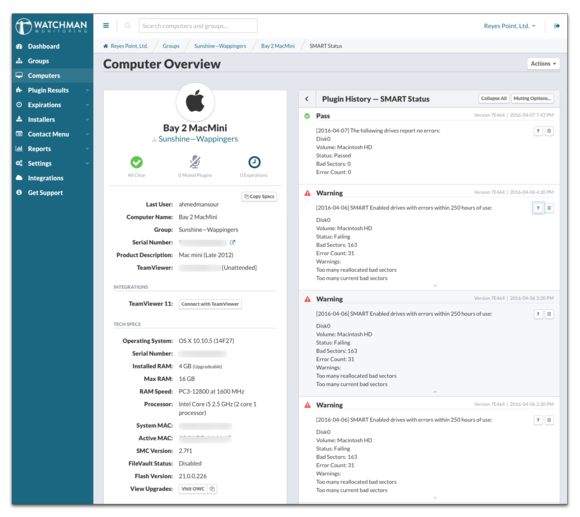Click the Apple logo avatar
Screen dimensions: 580x517
point(195,102)
